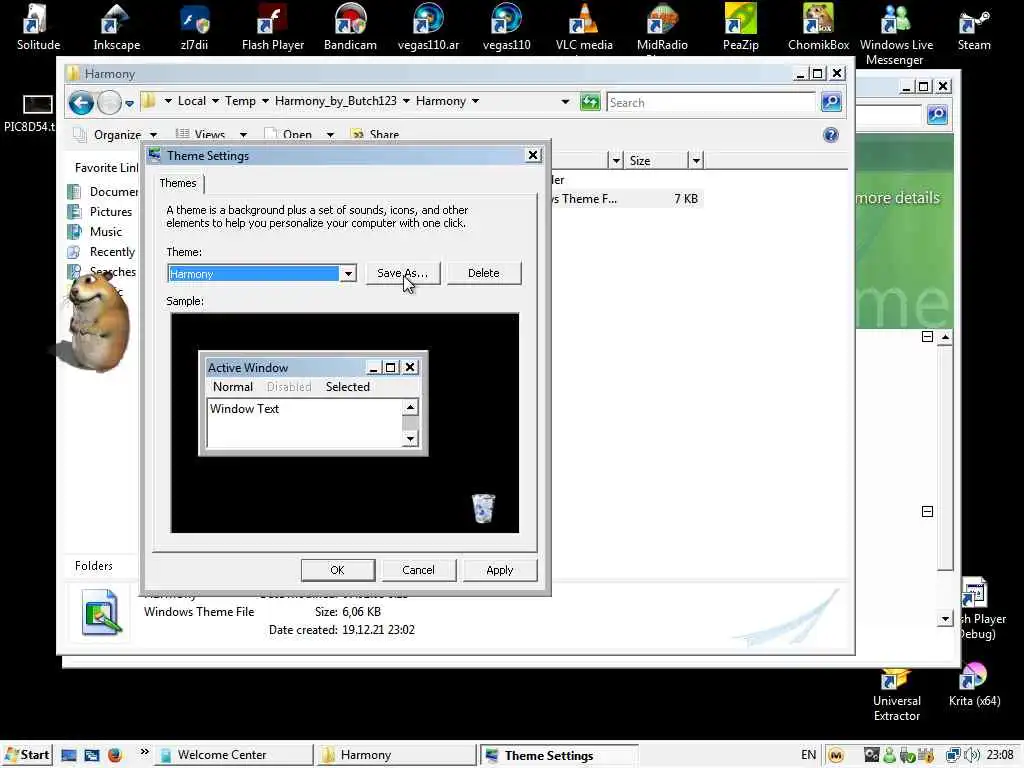Open the vegas110 desktop shortcut
This screenshot has height=768, width=1024.
(506, 27)
